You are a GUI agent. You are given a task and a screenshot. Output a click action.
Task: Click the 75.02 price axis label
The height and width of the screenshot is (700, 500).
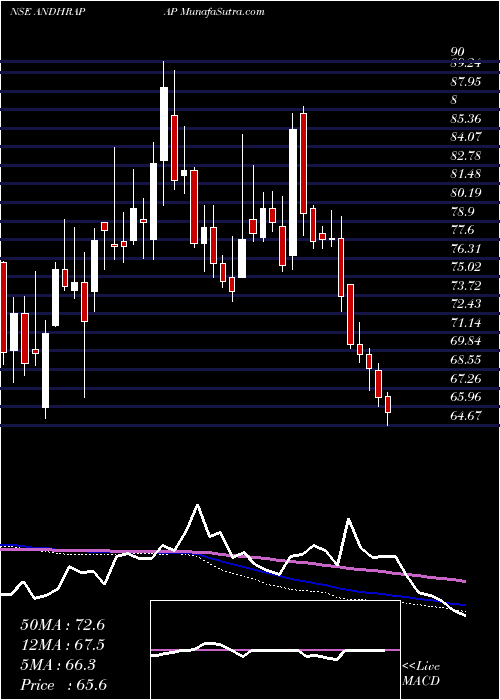click(466, 267)
